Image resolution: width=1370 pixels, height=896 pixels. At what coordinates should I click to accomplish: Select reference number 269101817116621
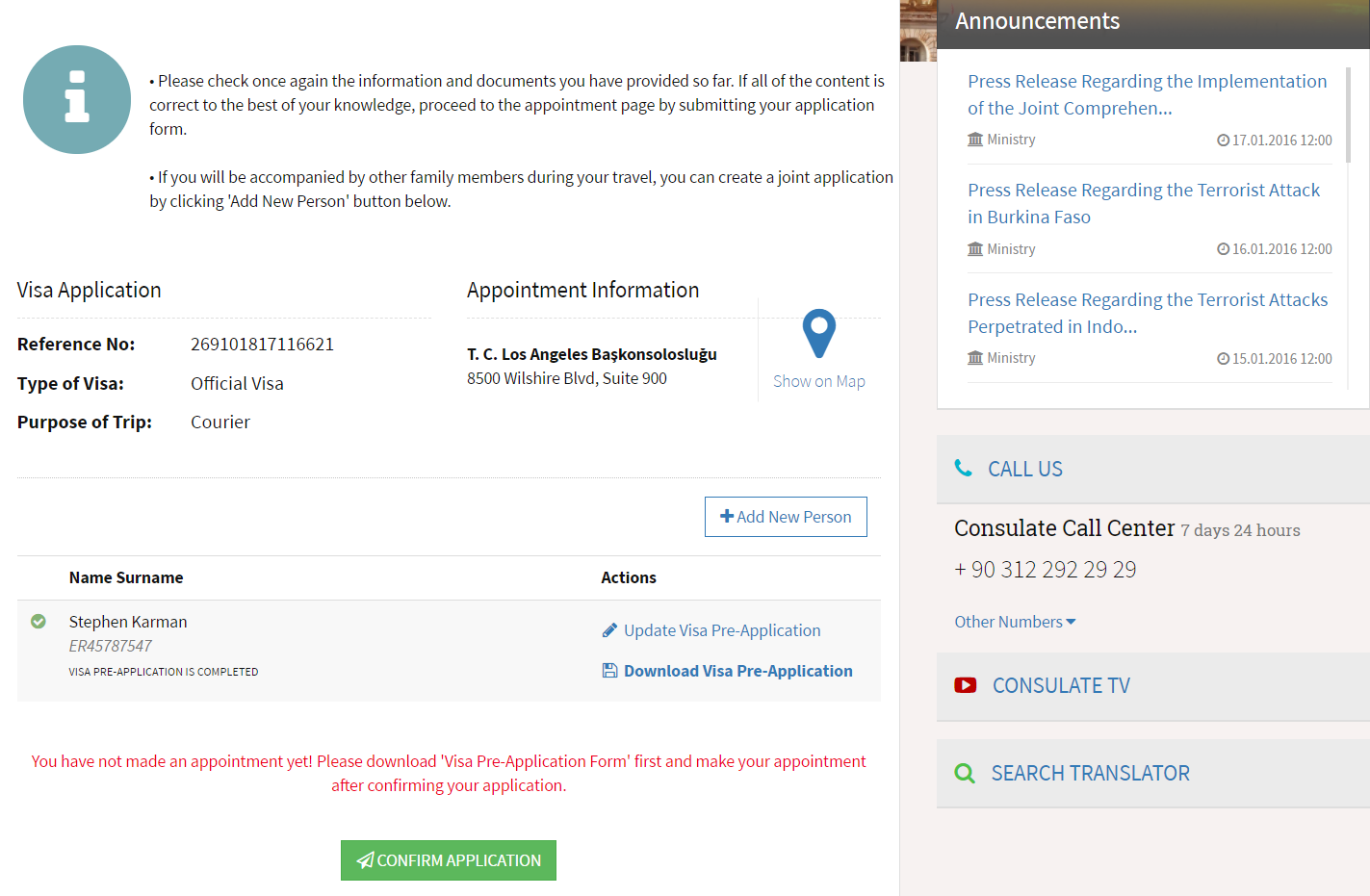click(x=262, y=345)
